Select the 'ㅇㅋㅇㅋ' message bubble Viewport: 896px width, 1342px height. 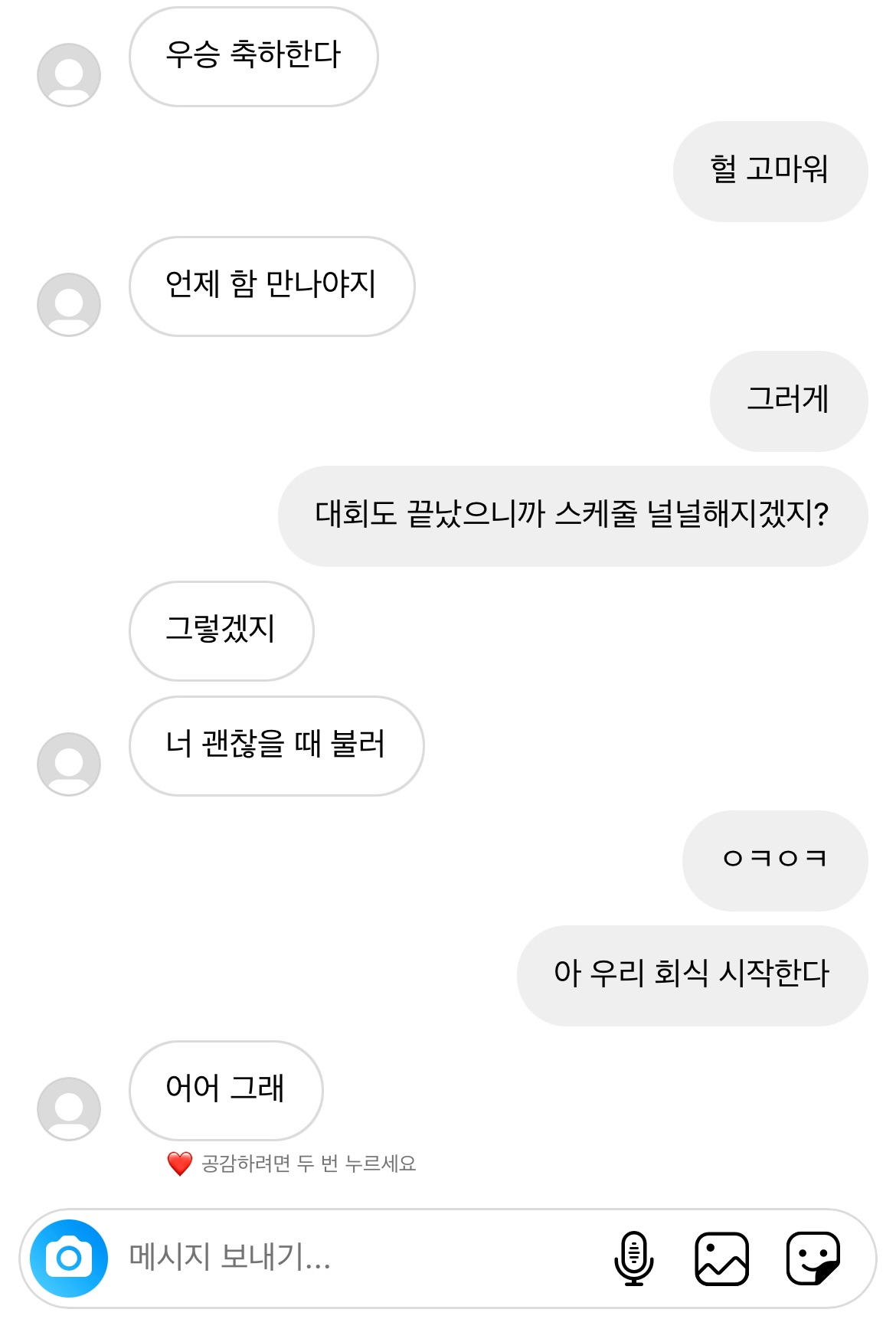click(x=774, y=861)
